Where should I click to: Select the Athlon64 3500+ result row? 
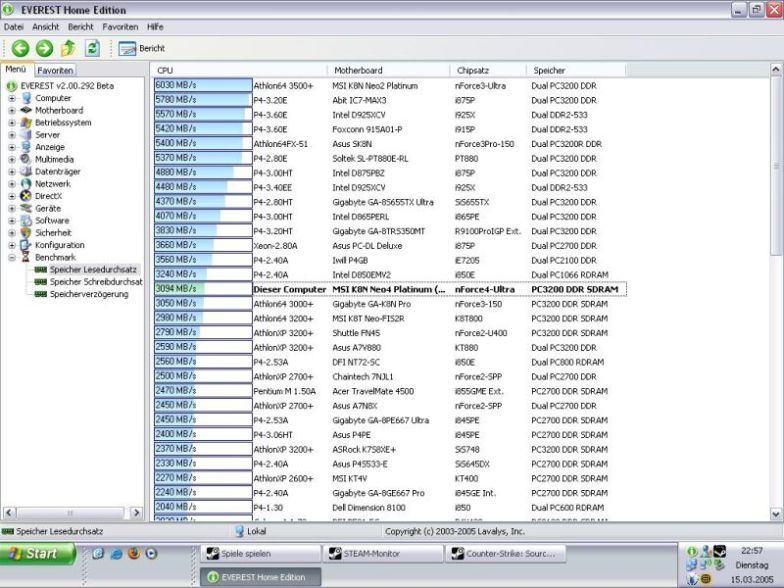[390, 86]
